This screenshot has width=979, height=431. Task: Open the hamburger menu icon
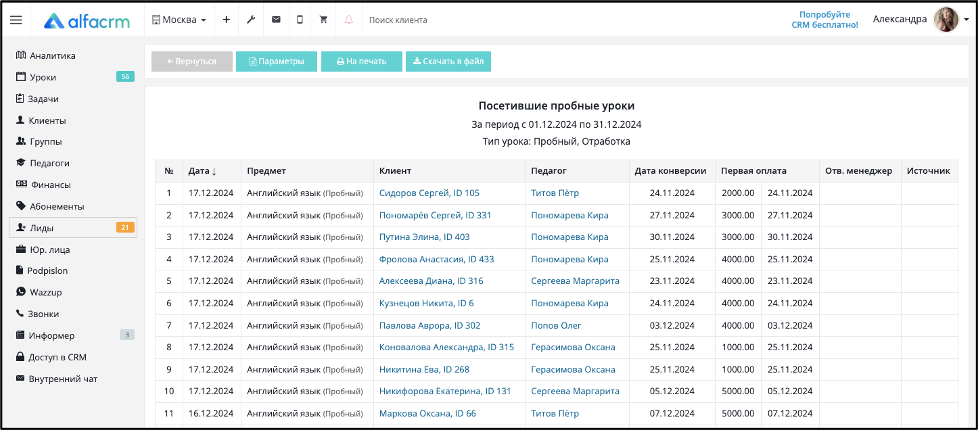pos(16,20)
